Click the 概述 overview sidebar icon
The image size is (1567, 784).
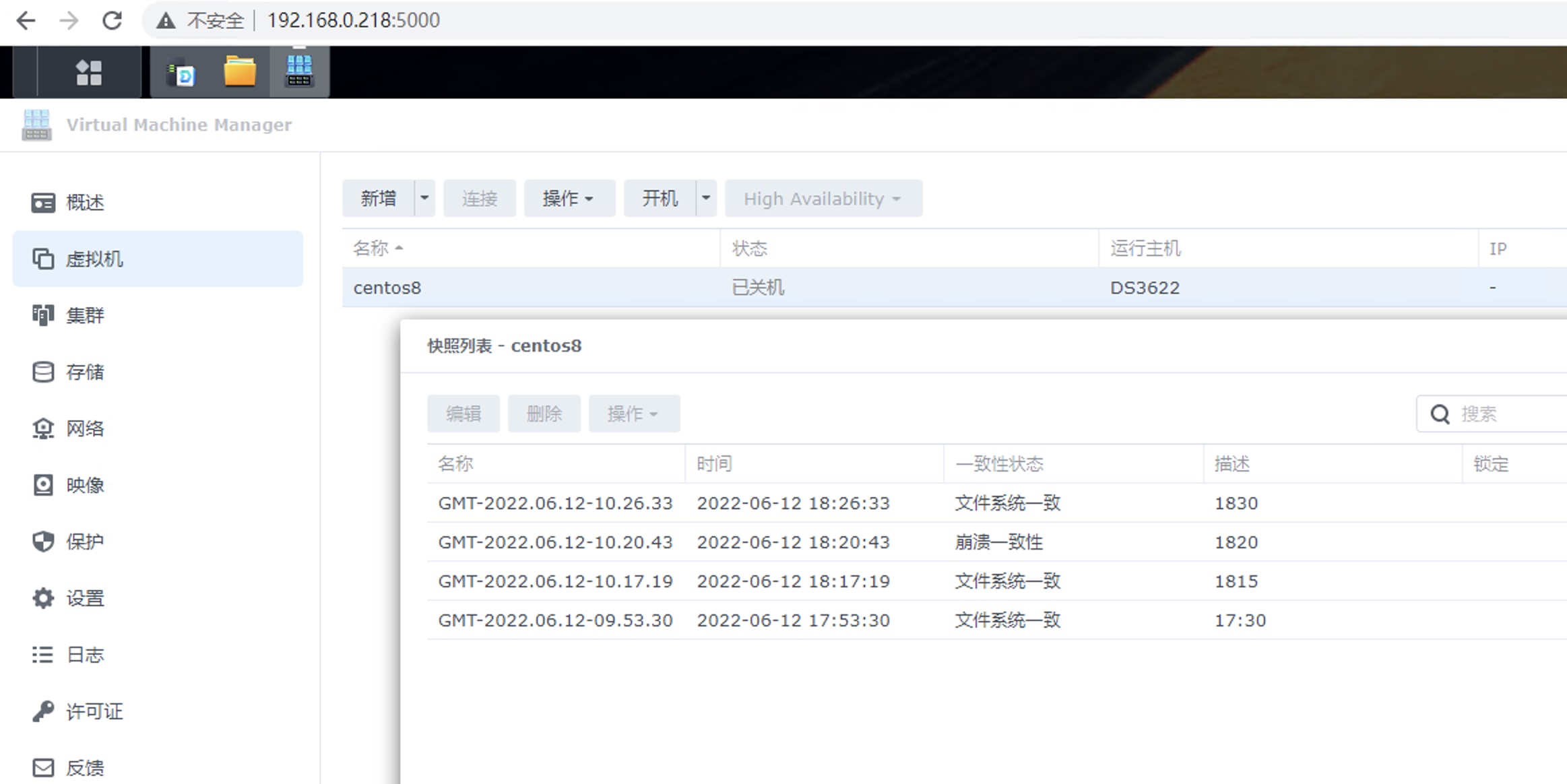pos(43,202)
